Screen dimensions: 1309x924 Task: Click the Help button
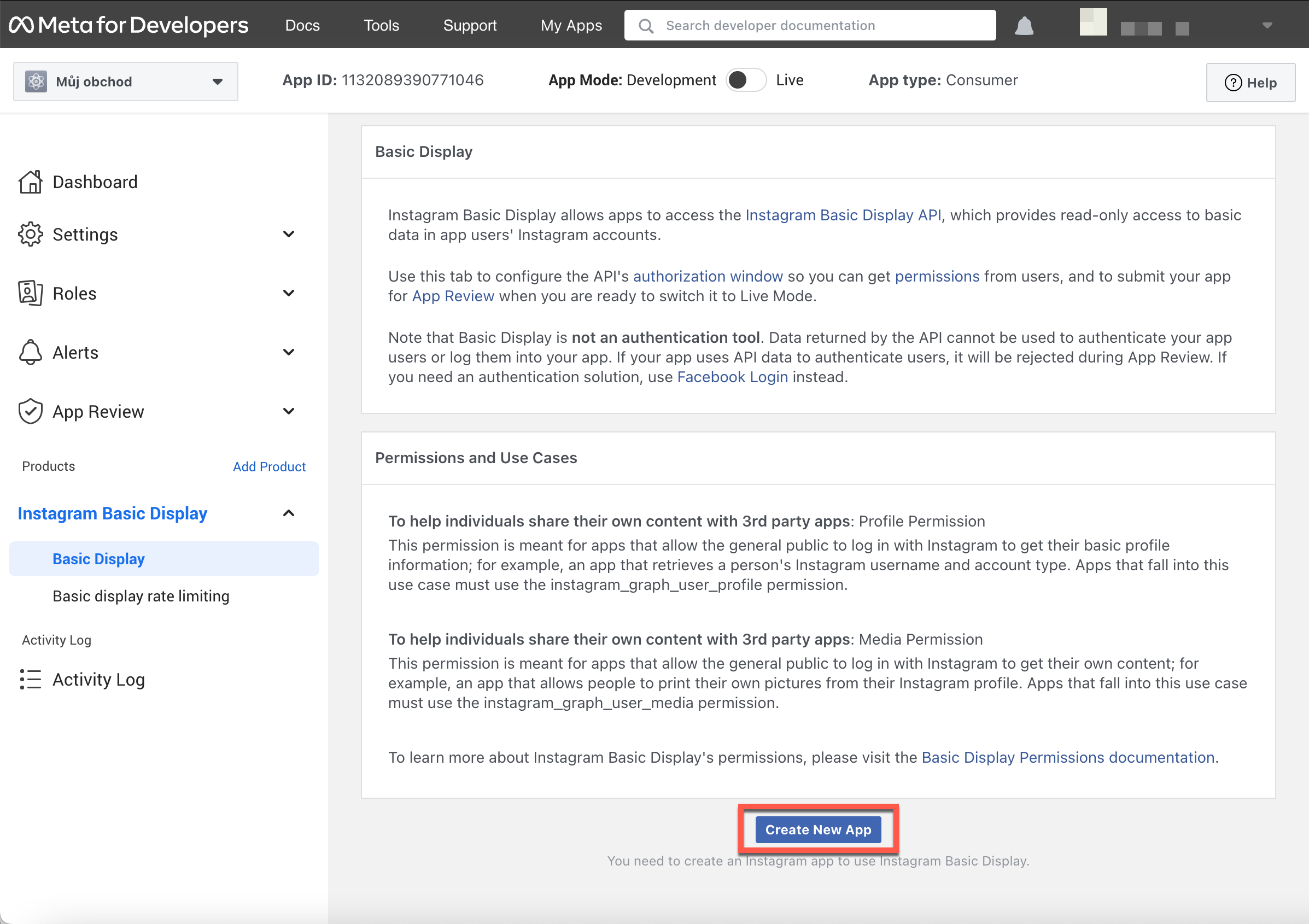point(1250,83)
